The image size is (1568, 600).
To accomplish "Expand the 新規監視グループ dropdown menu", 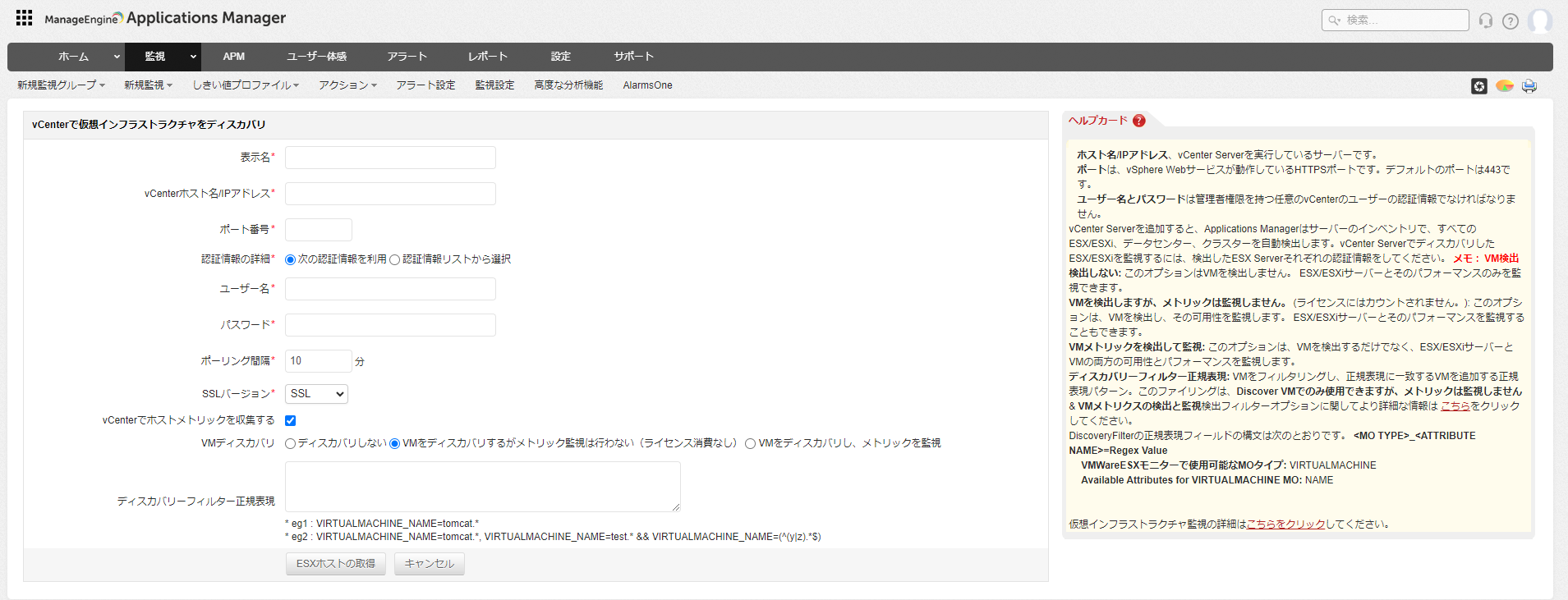I will pyautogui.click(x=61, y=85).
